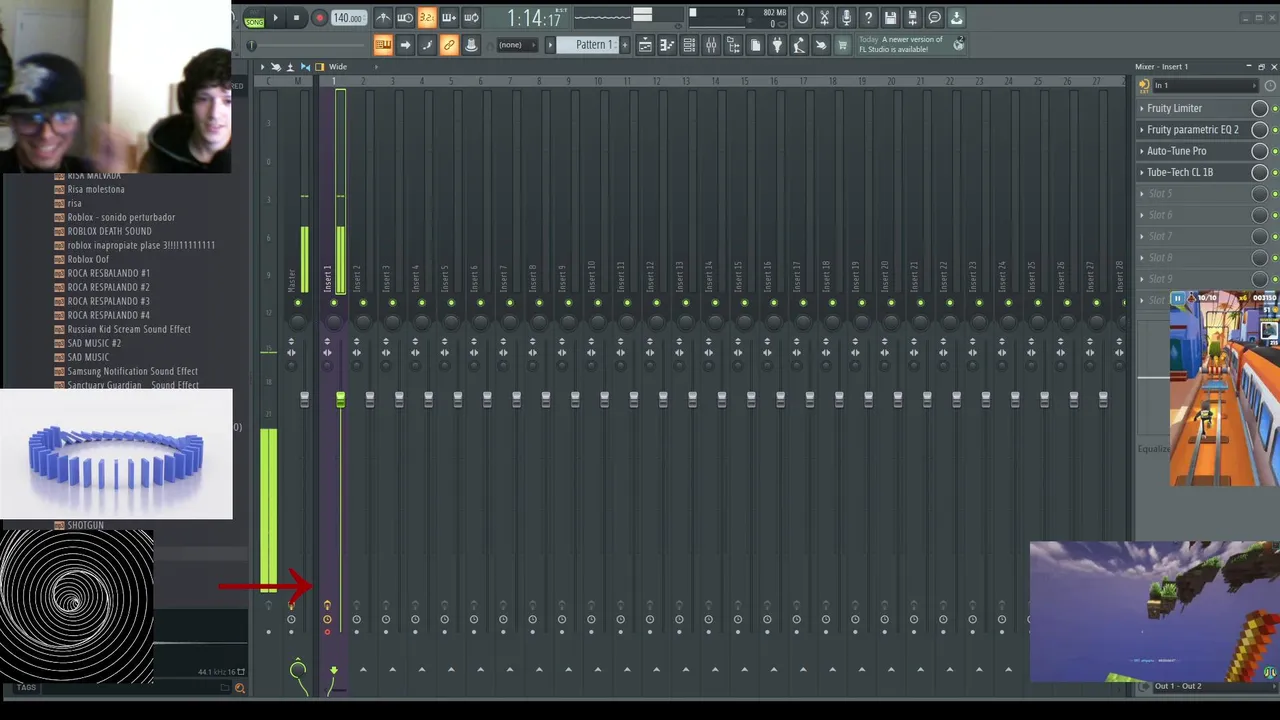Screen dimensions: 1280x720
Task: Click the 140.000 tempo field
Action: (348, 18)
